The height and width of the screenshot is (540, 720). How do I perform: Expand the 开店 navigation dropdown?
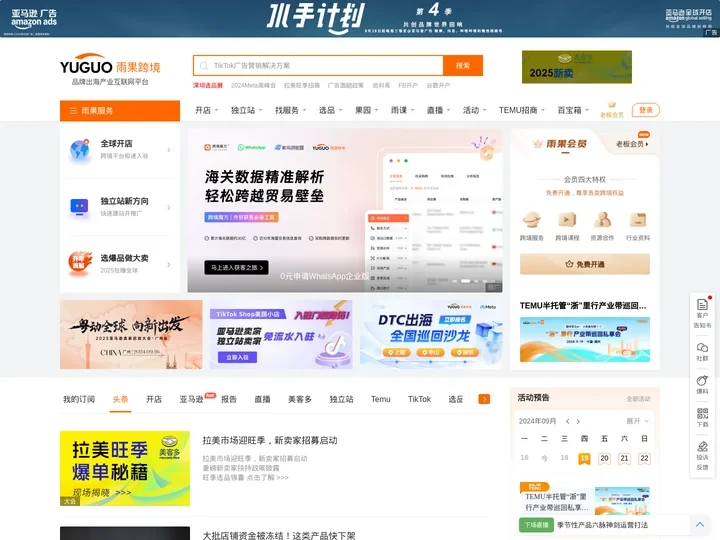(207, 110)
